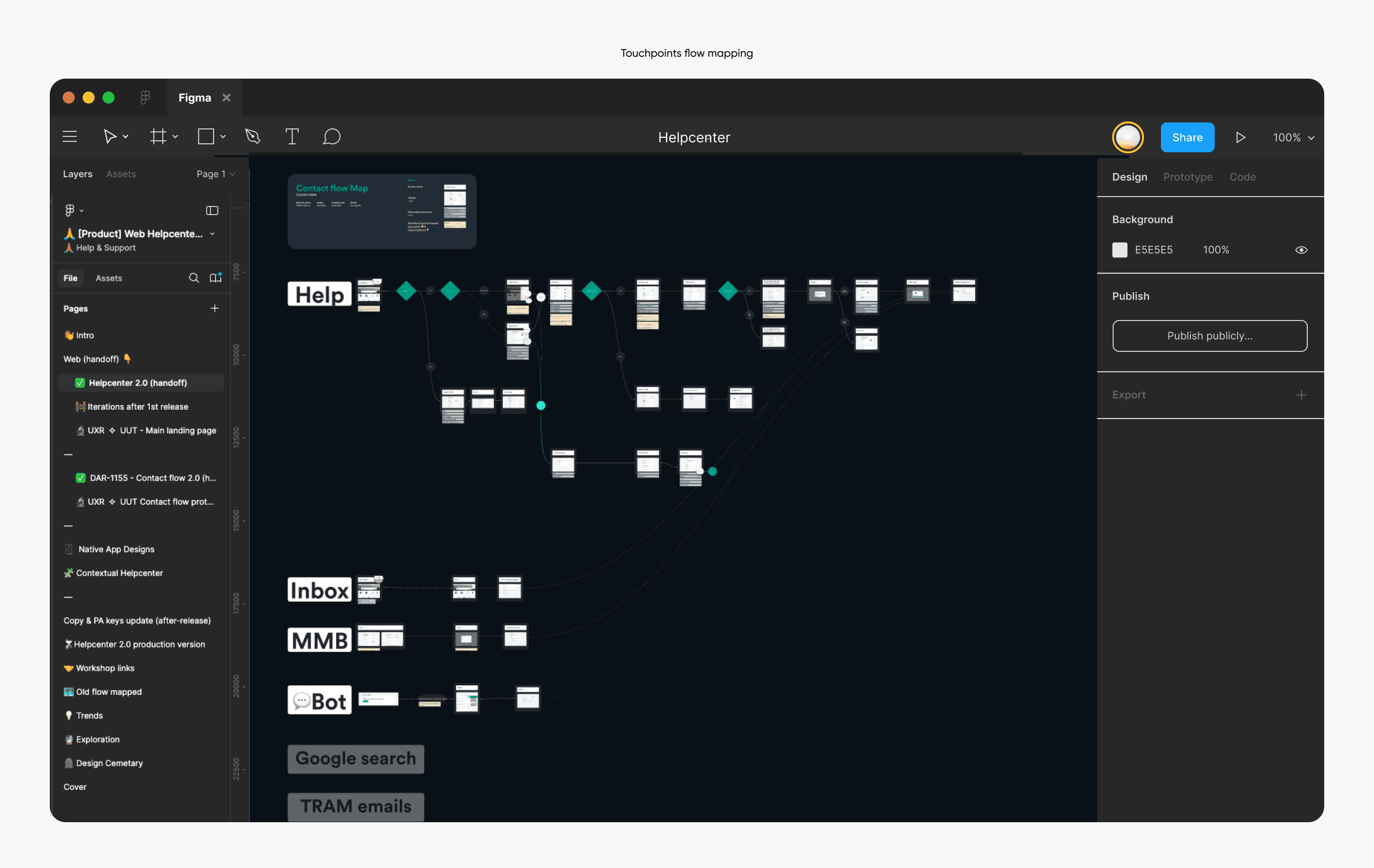Screen dimensions: 1374x868
Task: Expand the Page 1 dropdown
Action: (x=216, y=174)
